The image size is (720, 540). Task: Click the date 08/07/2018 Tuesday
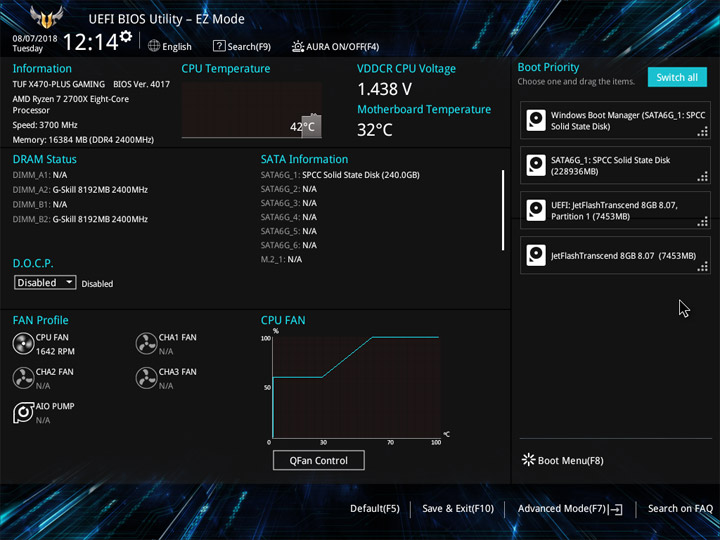click(x=35, y=43)
